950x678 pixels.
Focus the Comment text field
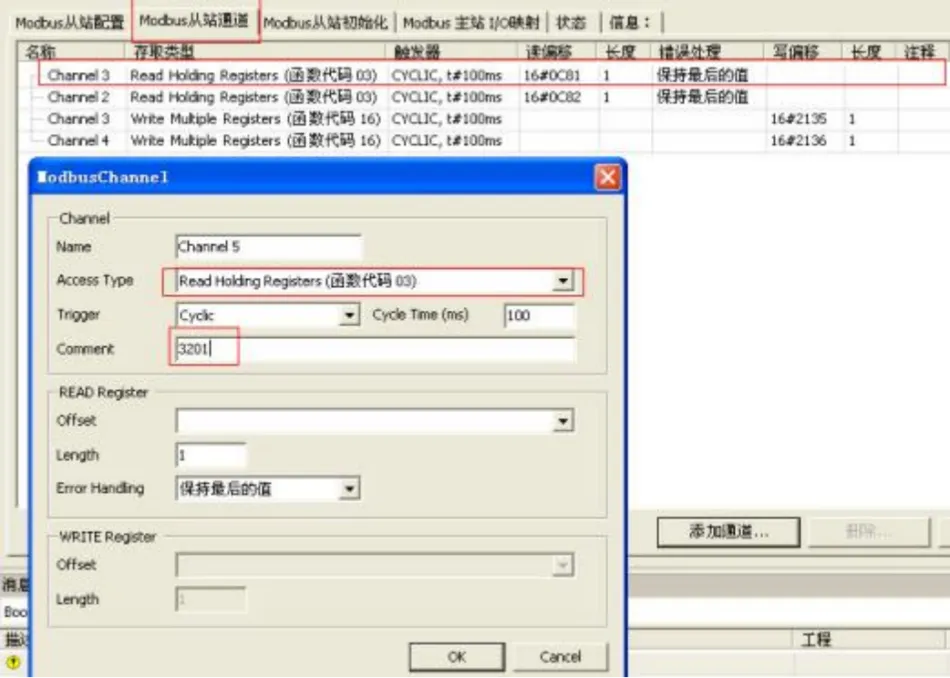click(375, 350)
